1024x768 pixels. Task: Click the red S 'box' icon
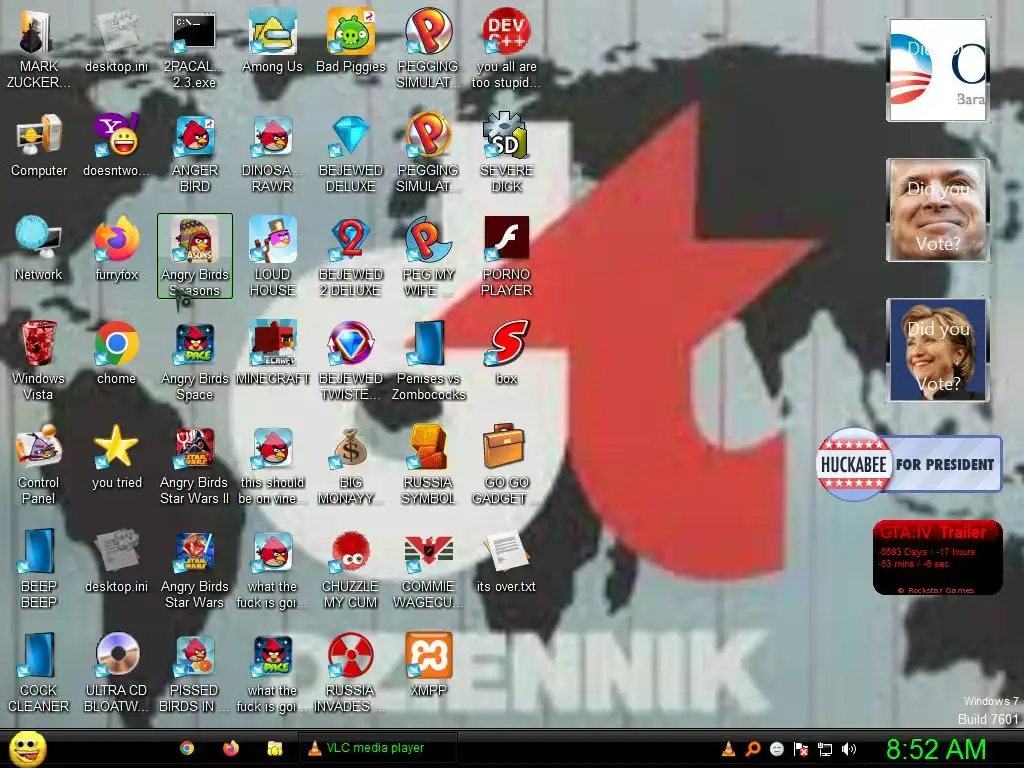click(506, 353)
